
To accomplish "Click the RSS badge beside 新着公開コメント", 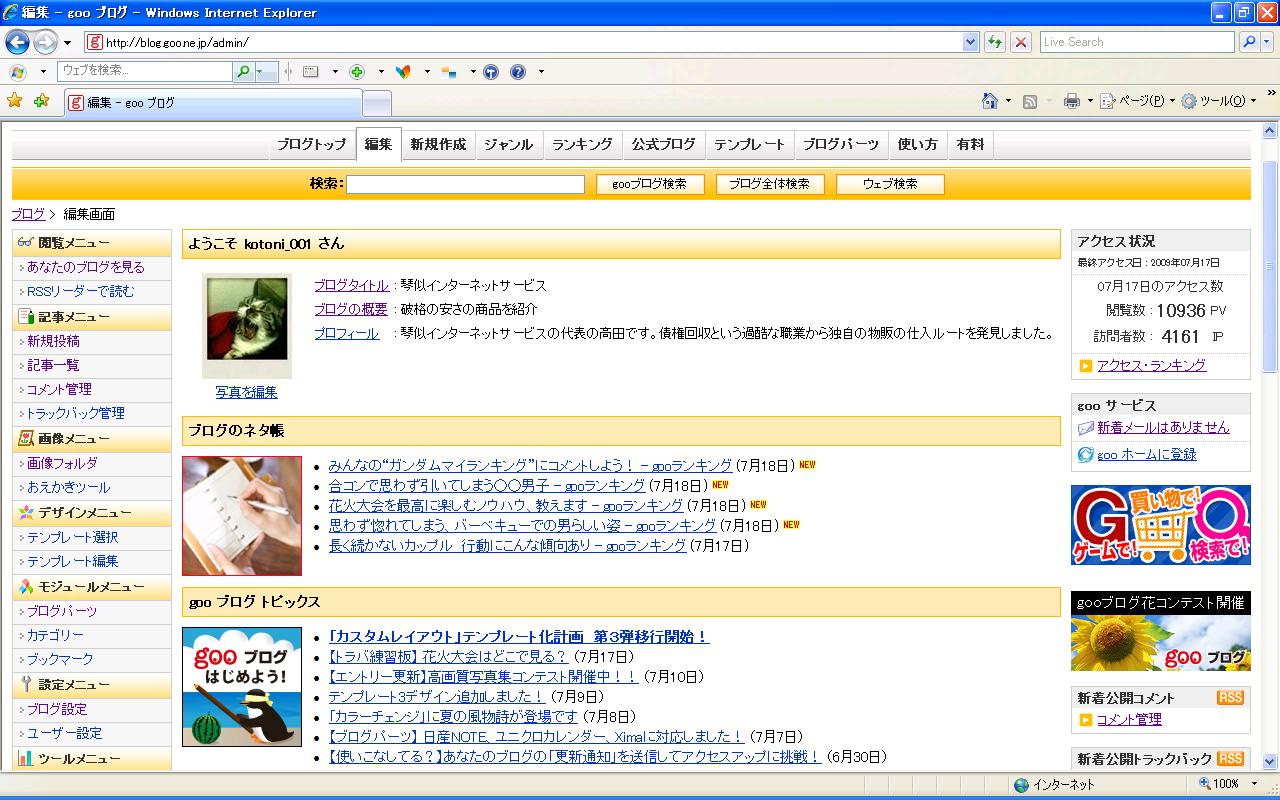I will coord(1230,698).
